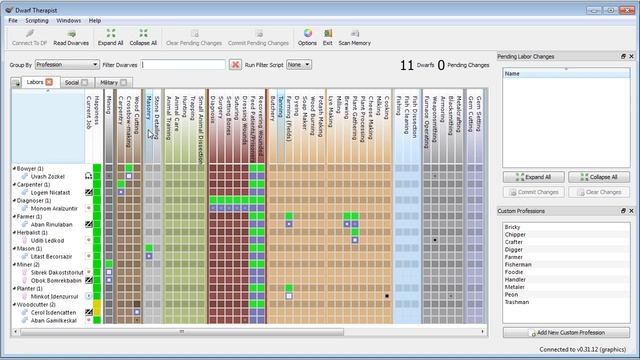Click the Commit Pending Changes toolbar icon
The image size is (640, 360).
(258, 34)
